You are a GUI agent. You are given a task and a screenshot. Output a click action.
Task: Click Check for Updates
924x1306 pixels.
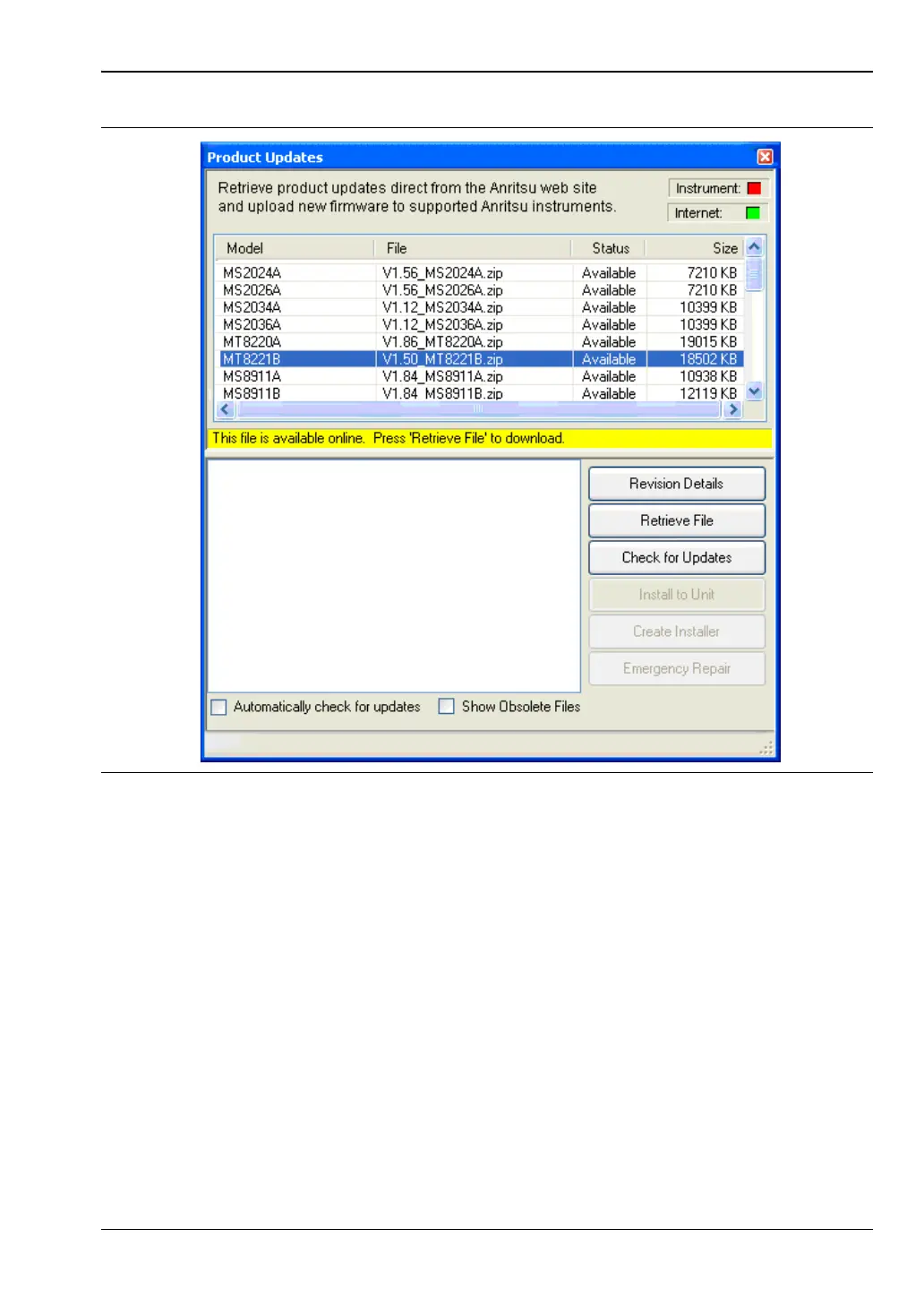(x=677, y=557)
